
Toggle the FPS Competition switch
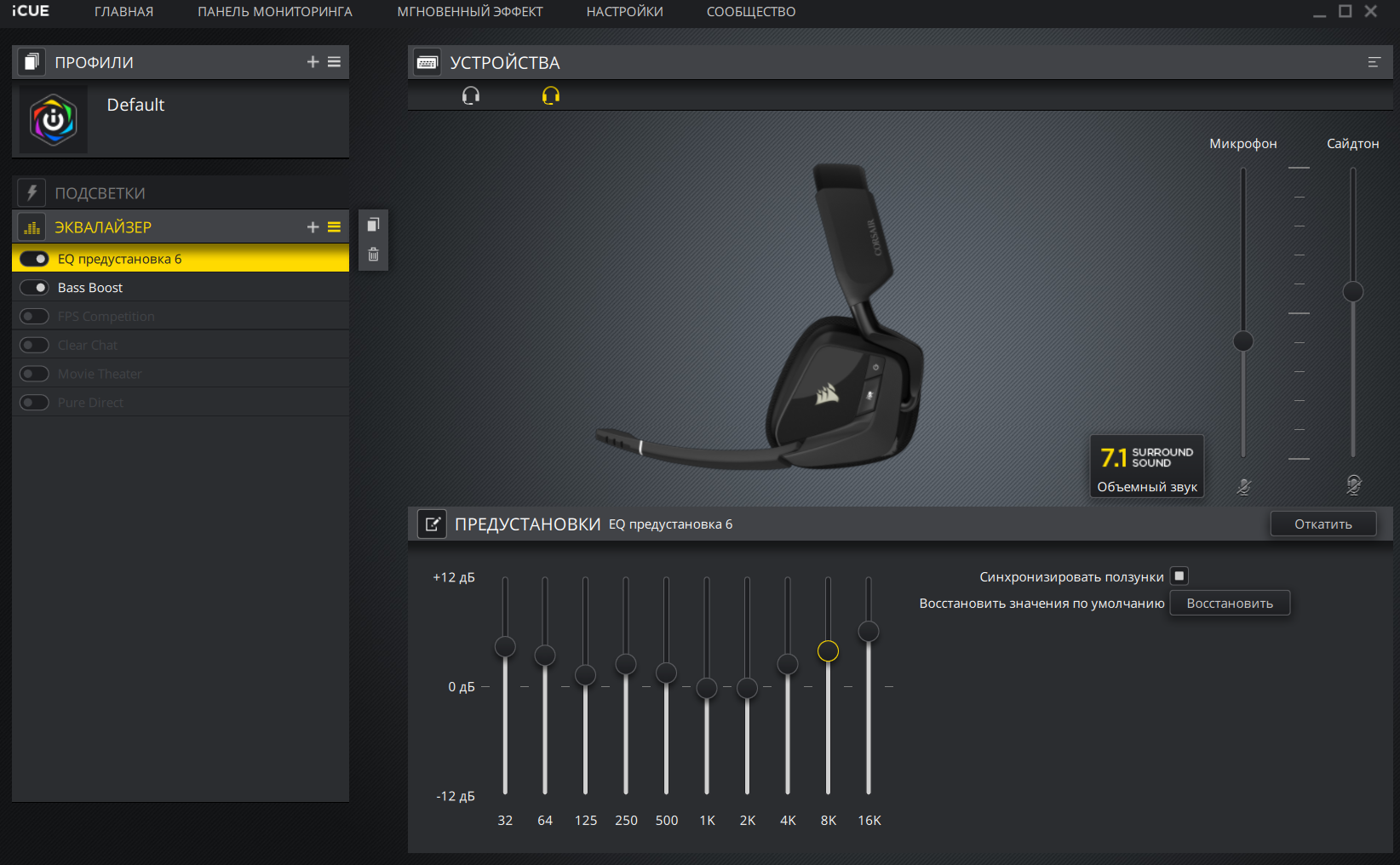34,317
